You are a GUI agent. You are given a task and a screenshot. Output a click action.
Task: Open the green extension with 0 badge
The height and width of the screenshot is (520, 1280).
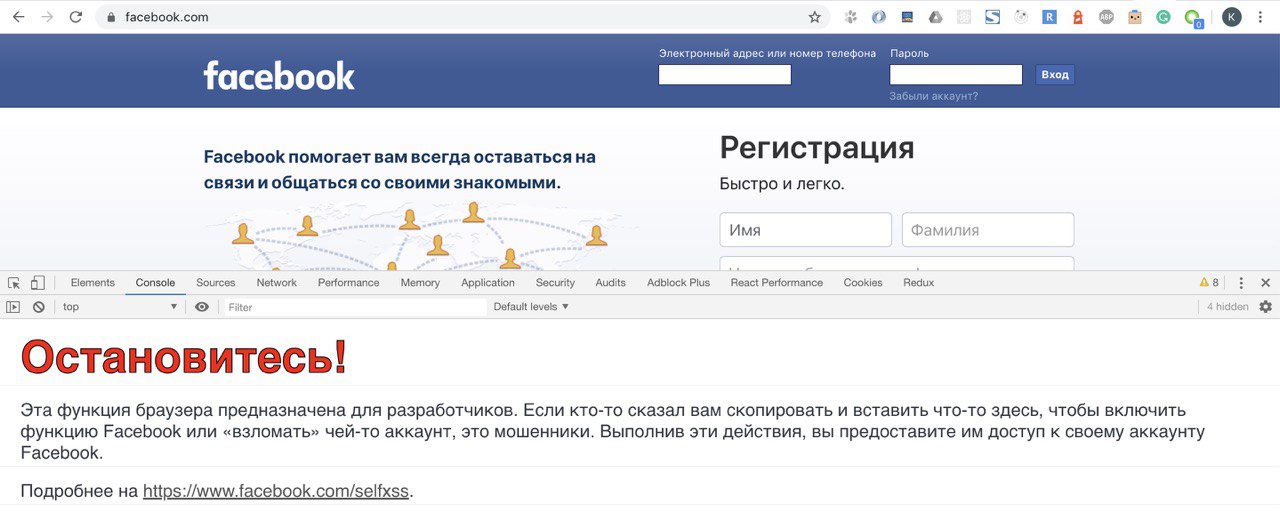pos(1192,18)
